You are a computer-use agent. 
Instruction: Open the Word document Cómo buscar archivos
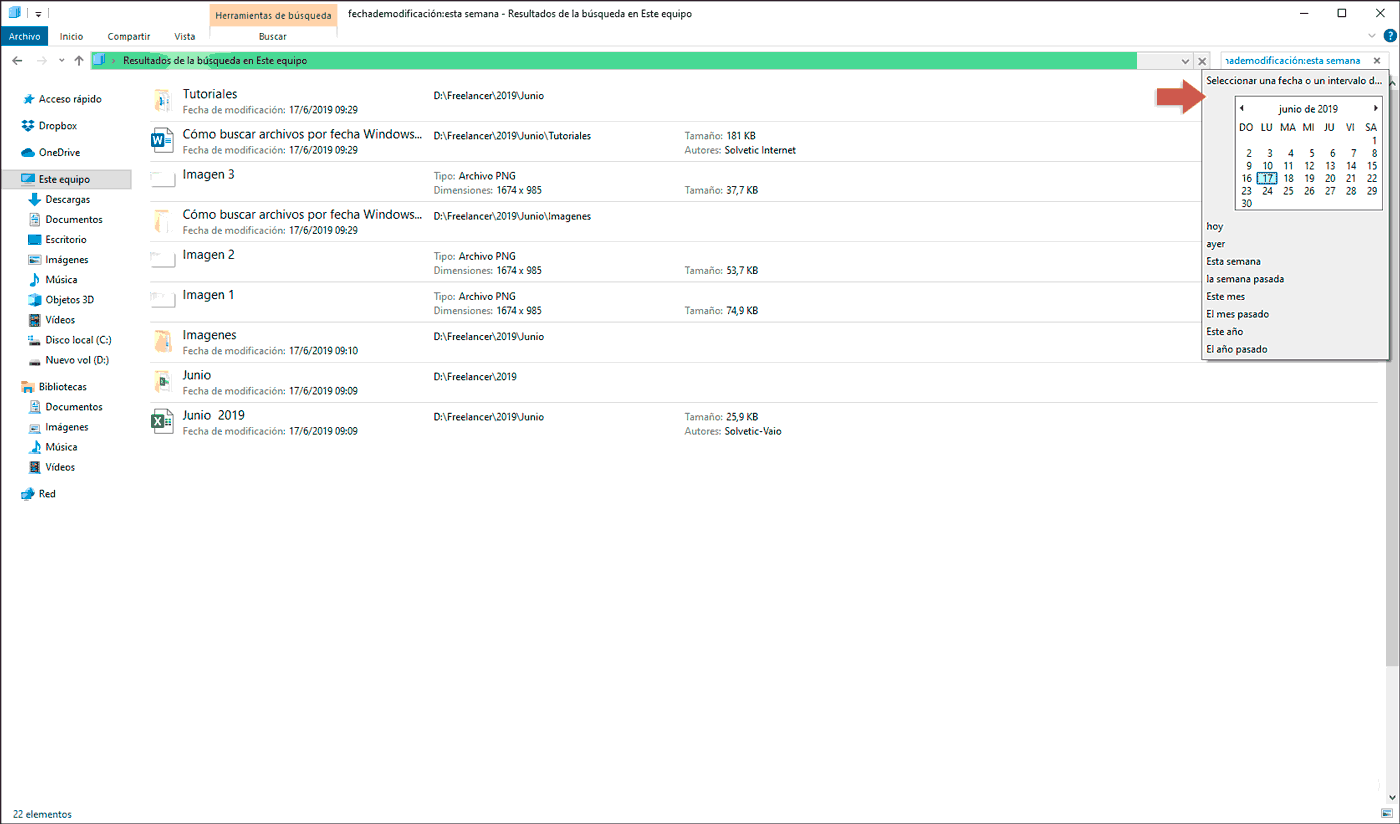(x=305, y=135)
